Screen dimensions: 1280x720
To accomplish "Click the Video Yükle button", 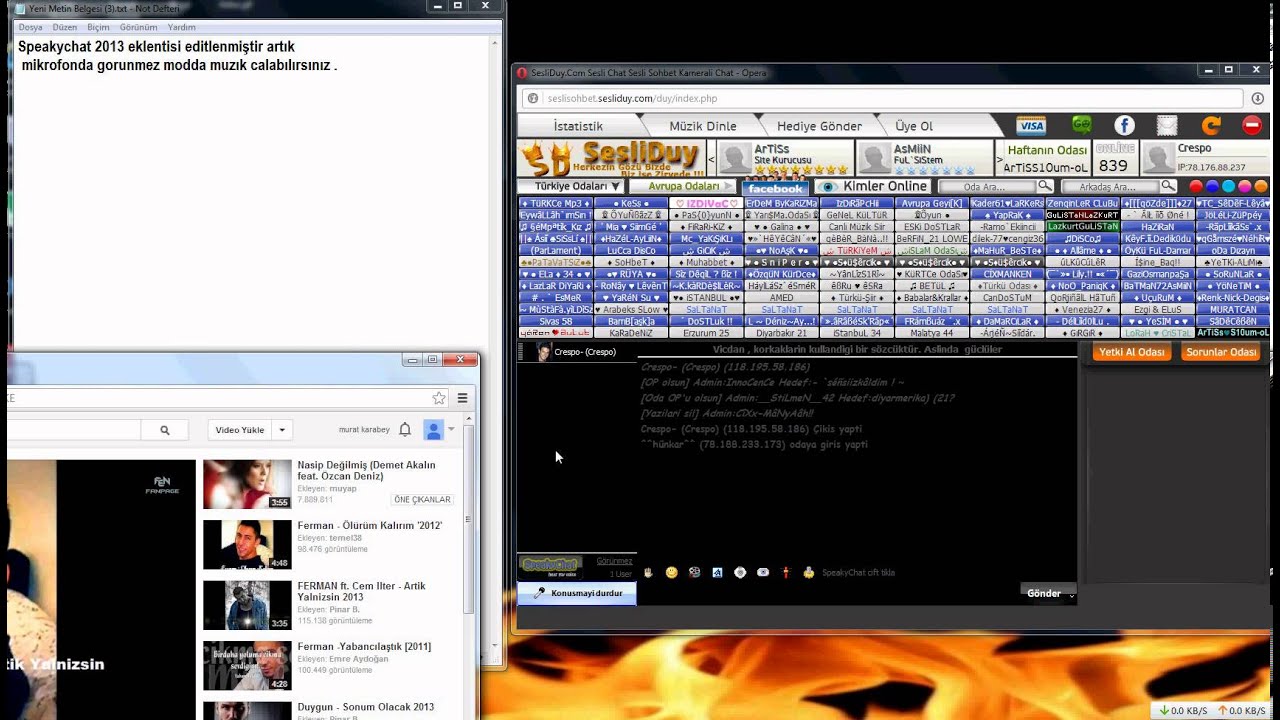I will pos(240,430).
